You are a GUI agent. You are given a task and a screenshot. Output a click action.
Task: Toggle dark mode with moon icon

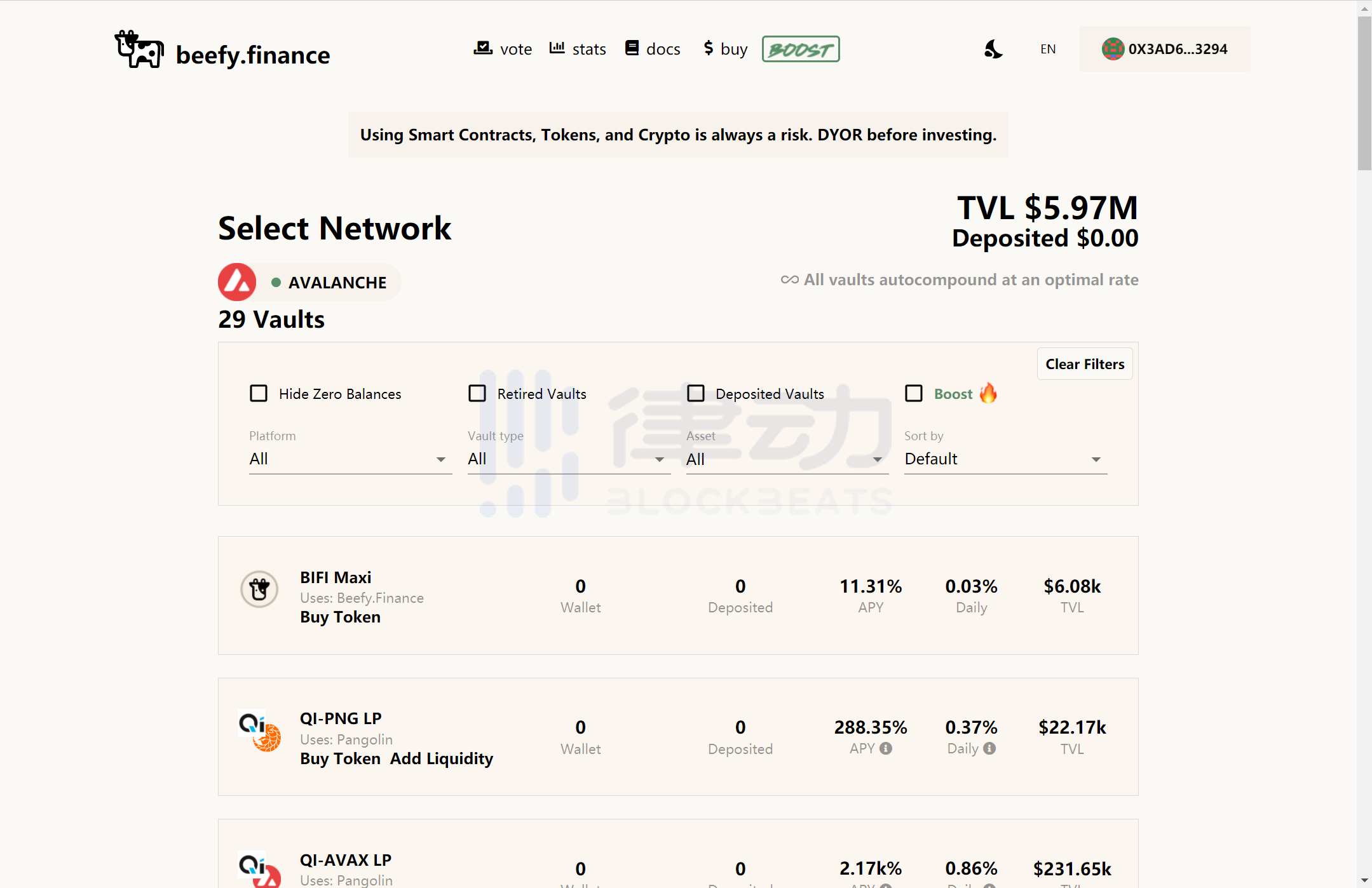pos(993,49)
